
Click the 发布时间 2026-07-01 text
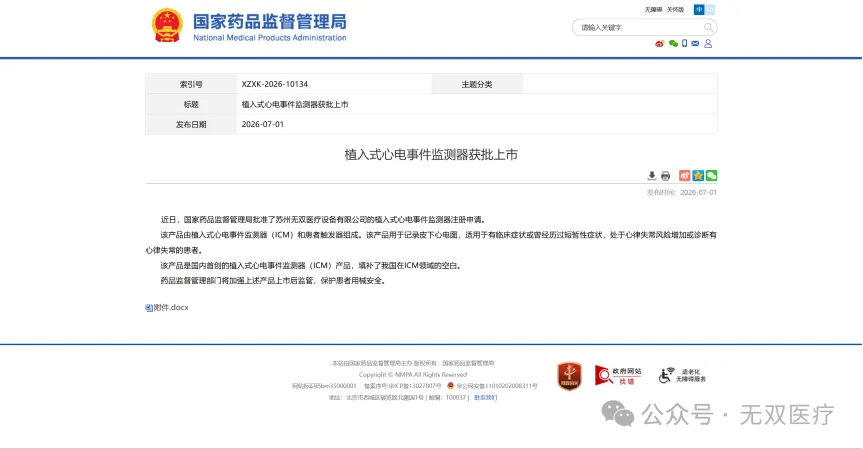tap(681, 193)
